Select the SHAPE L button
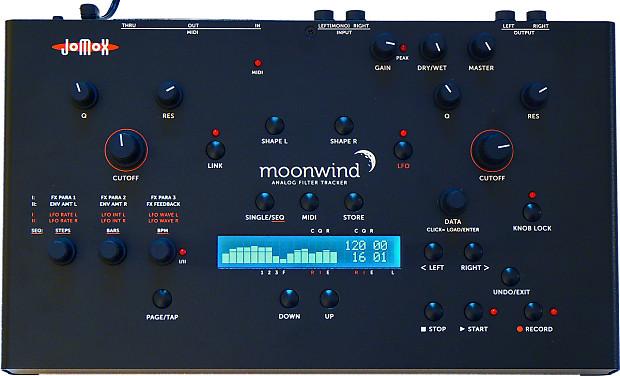 pos(274,126)
